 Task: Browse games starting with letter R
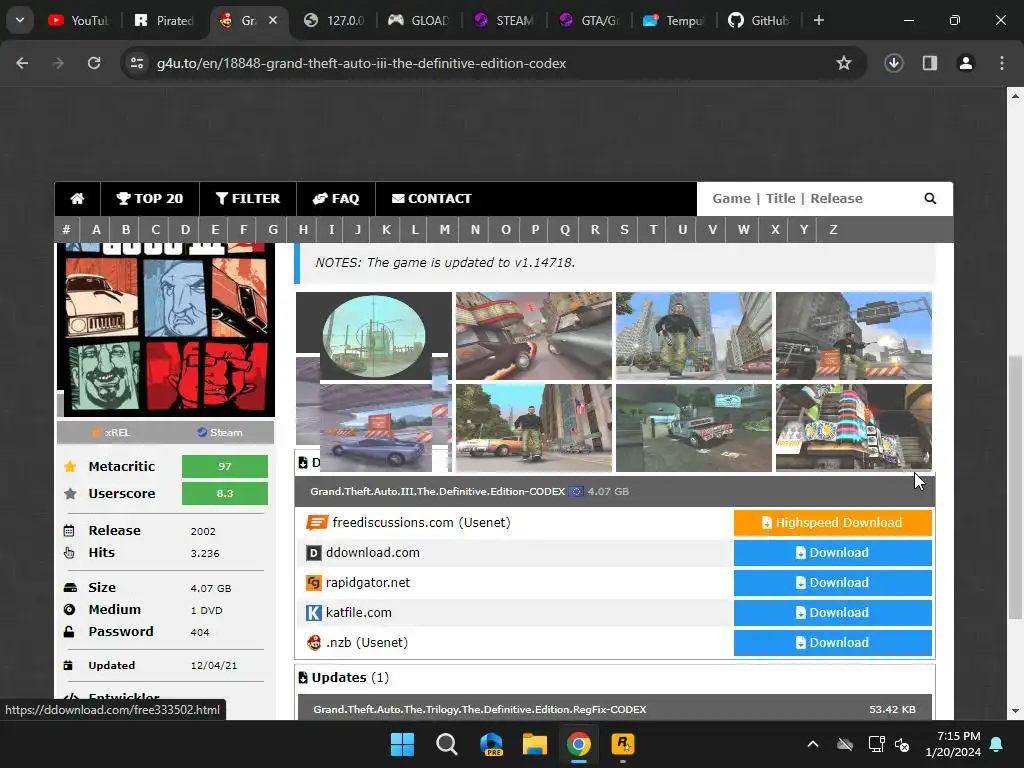595,230
